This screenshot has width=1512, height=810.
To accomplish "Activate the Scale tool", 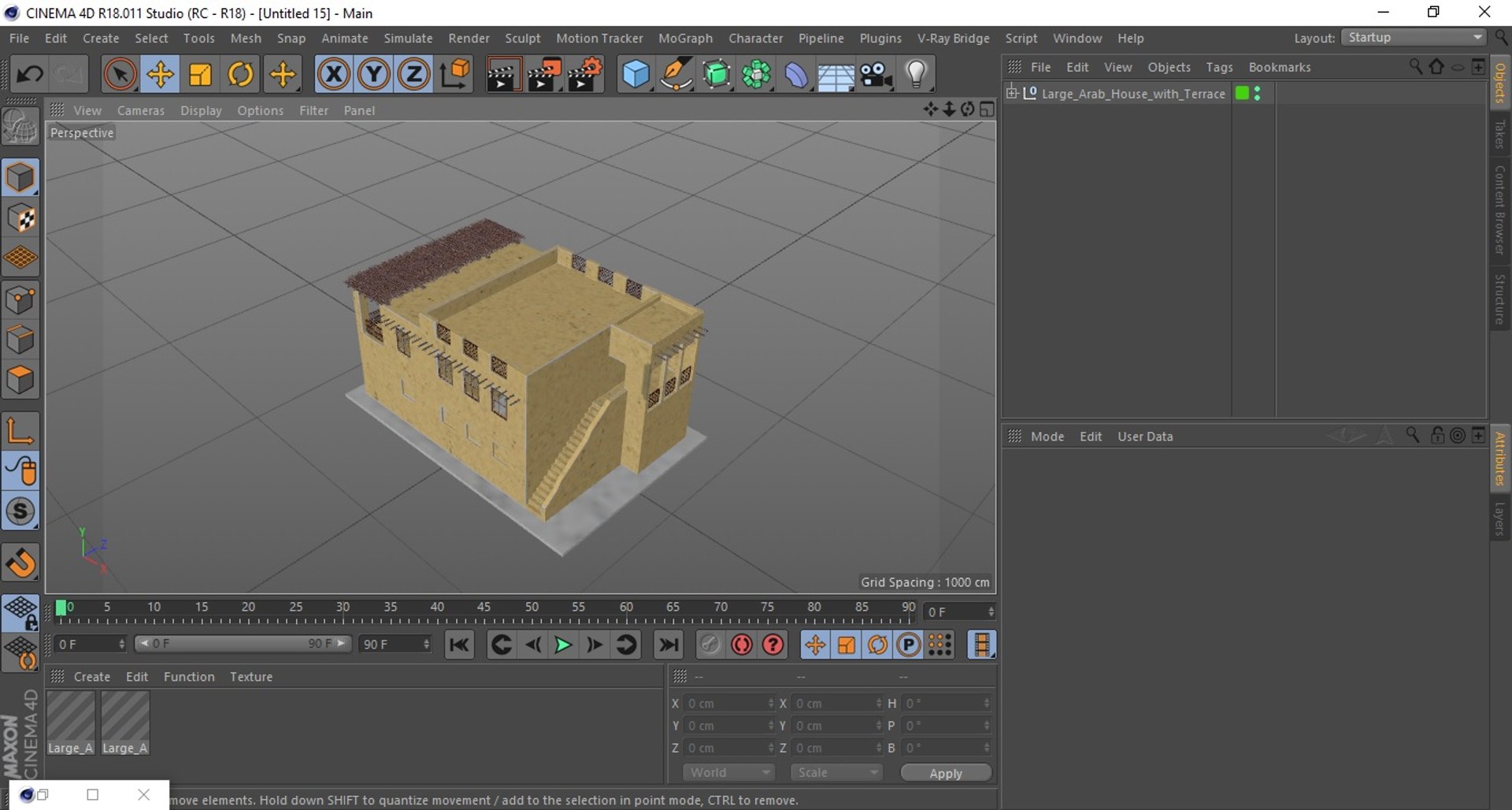I will coord(200,74).
